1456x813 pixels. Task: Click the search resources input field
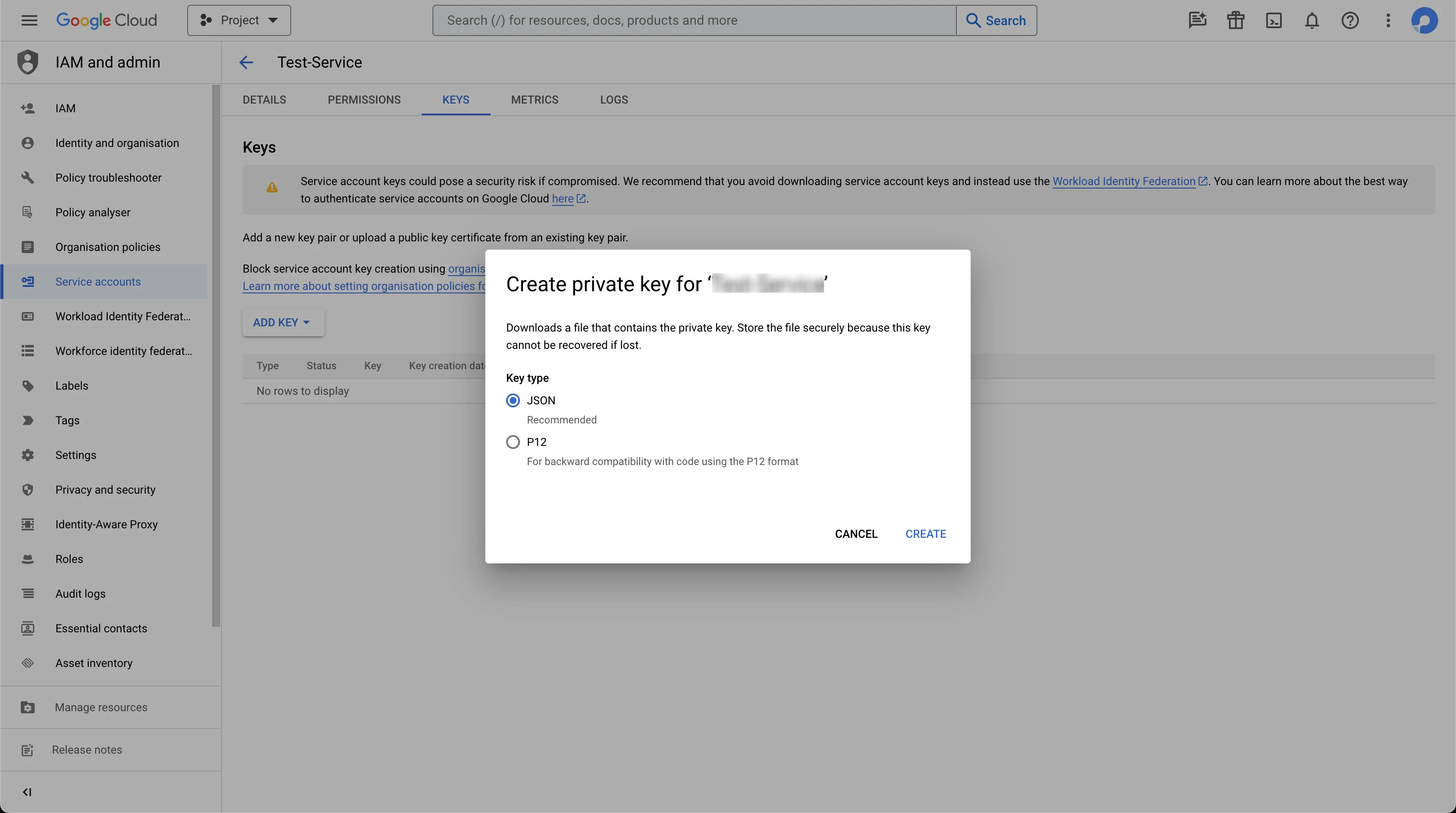[x=694, y=20]
